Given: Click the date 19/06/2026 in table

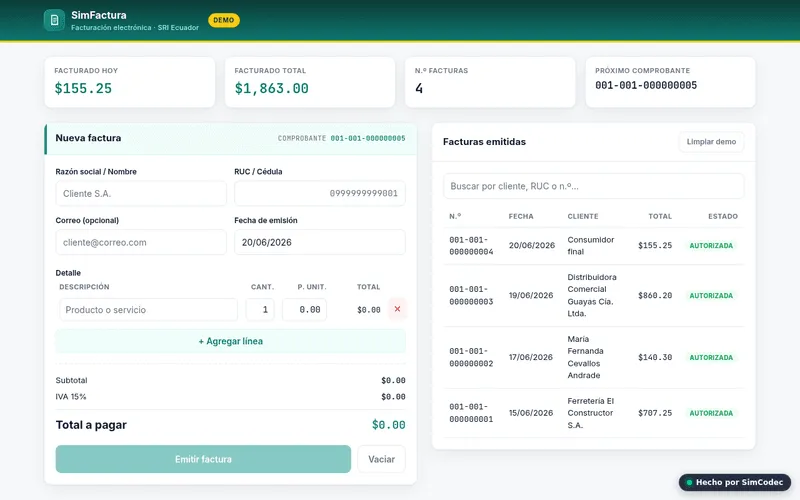Looking at the screenshot, I should pos(531,295).
